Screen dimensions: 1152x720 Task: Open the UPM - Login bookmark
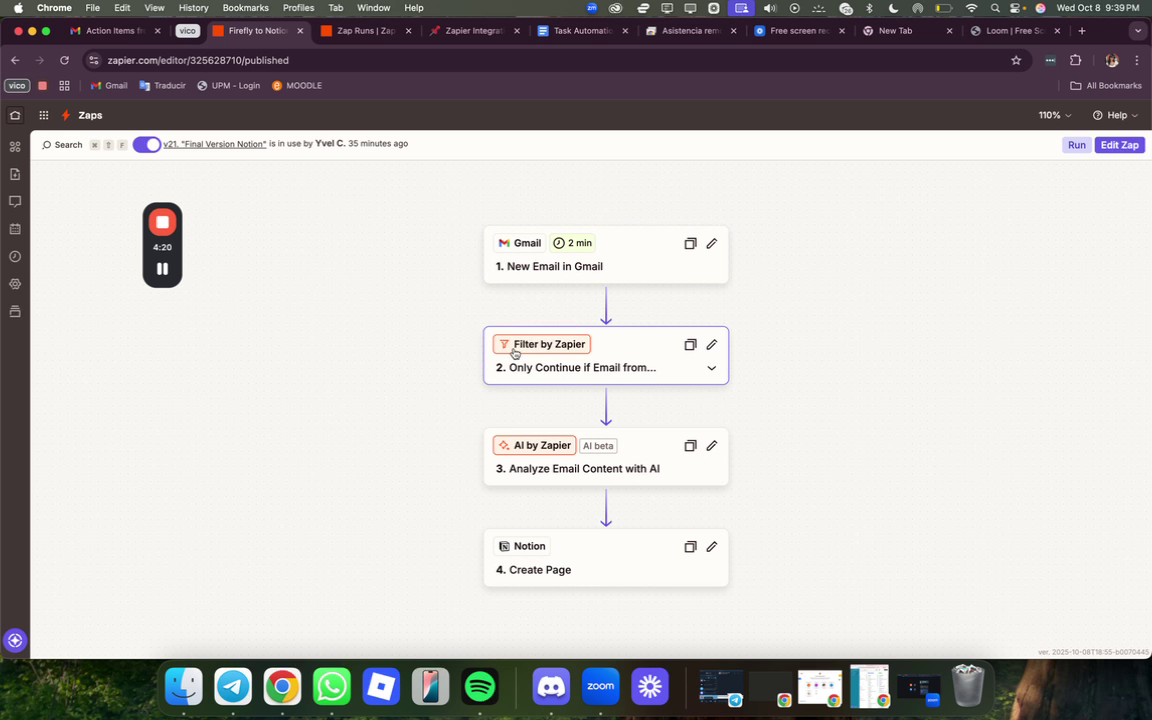click(228, 86)
